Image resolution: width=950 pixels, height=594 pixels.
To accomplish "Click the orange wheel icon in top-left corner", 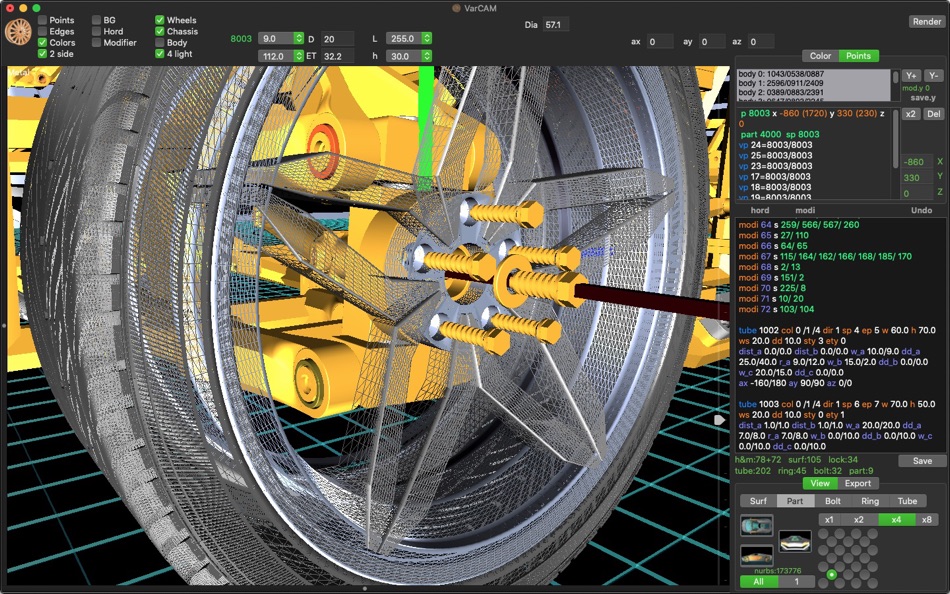I will [x=18, y=32].
